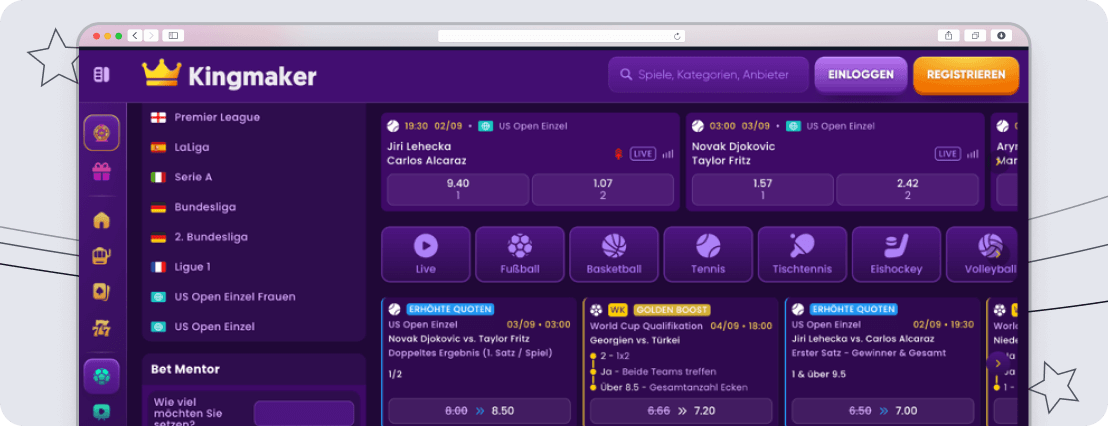
Task: Click Jiri Lehecka vs. Carlos Alcaraz promo title
Action: [x=865, y=339]
